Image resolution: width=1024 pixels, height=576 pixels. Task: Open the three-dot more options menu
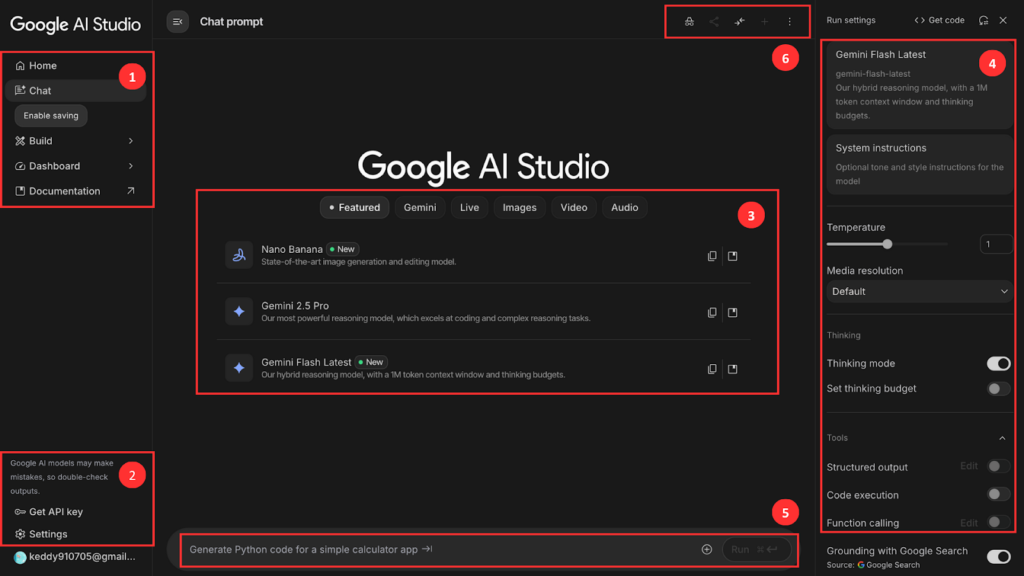(789, 21)
